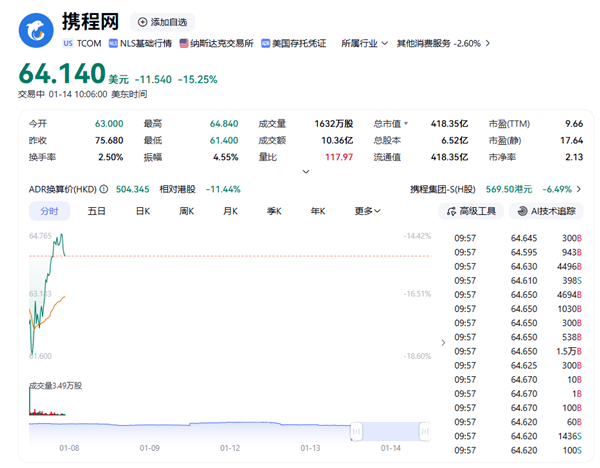Select the 分时 chart tab

click(x=49, y=211)
